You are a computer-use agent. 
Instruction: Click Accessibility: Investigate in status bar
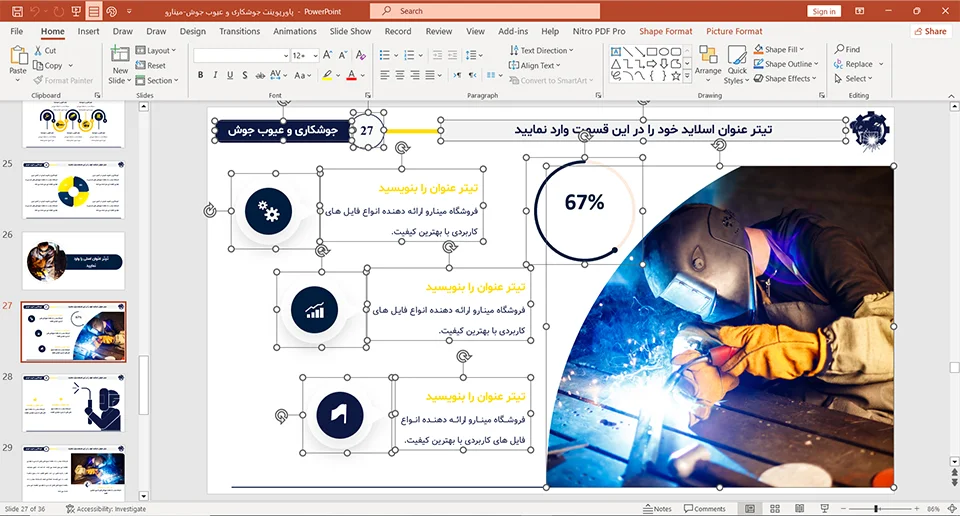106,509
